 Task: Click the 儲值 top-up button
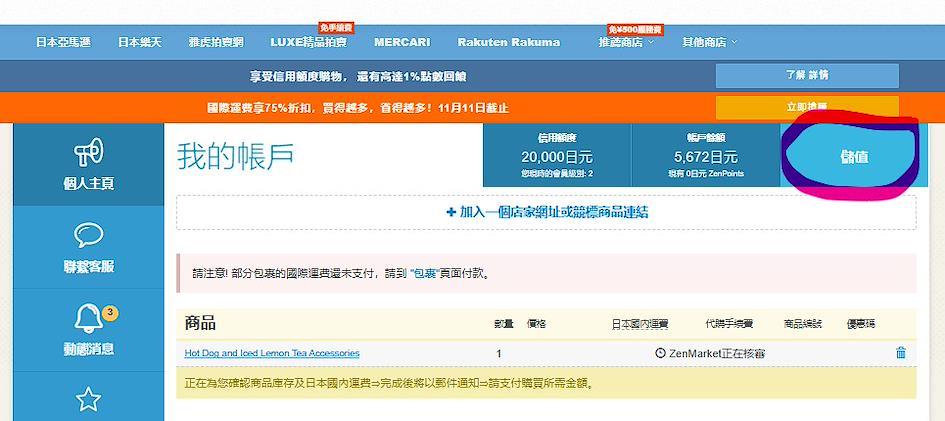854,157
